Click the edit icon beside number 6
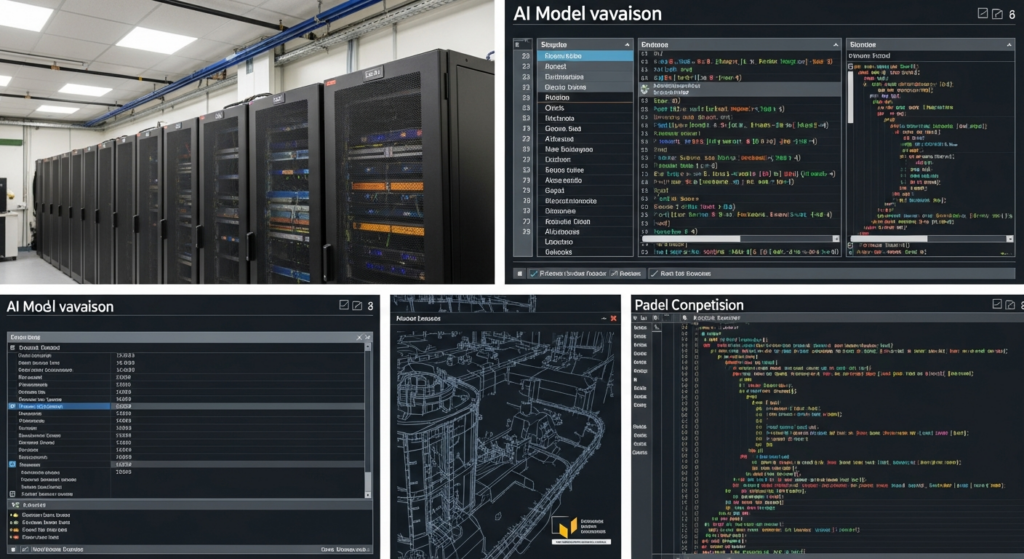The height and width of the screenshot is (559, 1024). click(x=997, y=13)
